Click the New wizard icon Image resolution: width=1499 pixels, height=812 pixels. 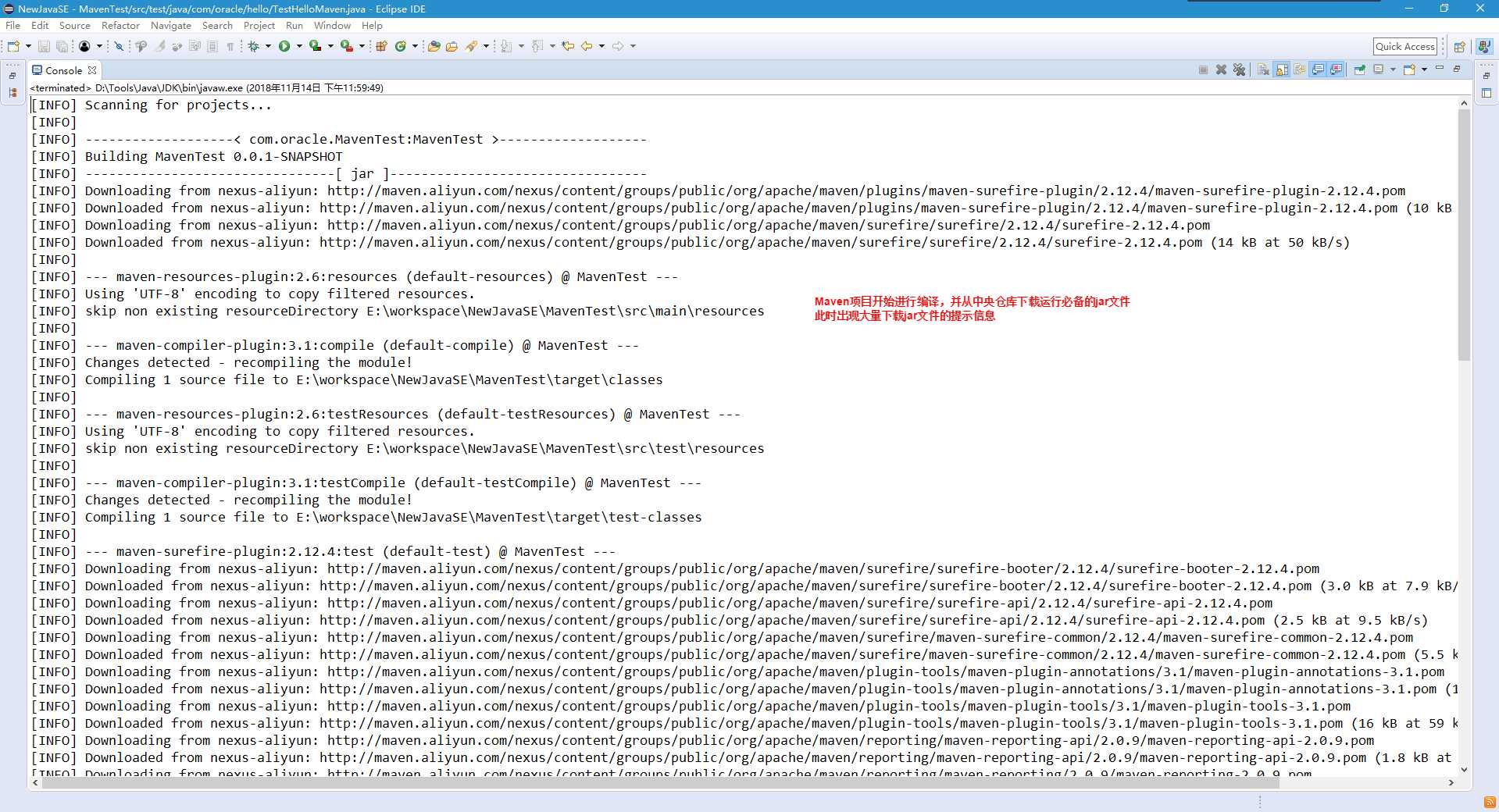coord(14,46)
